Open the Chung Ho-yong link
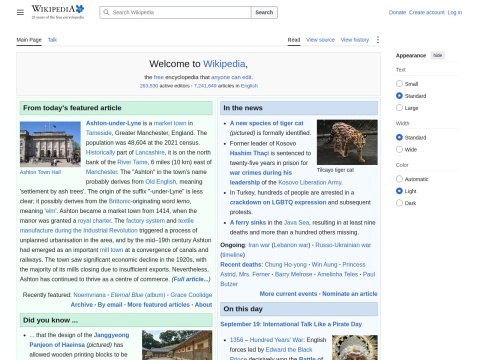 (286, 264)
